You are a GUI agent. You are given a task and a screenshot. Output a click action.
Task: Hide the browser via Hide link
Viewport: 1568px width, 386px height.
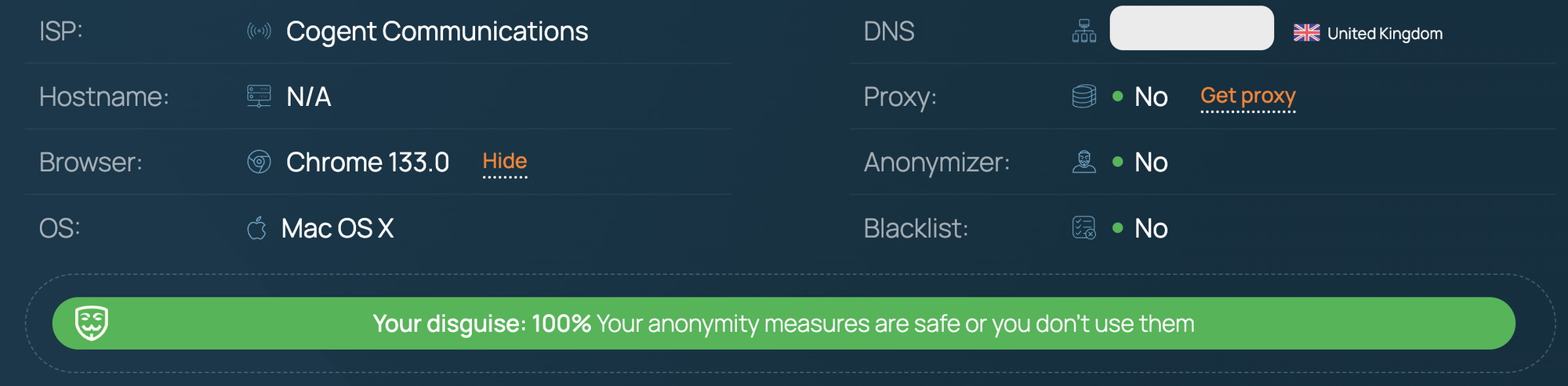[505, 162]
